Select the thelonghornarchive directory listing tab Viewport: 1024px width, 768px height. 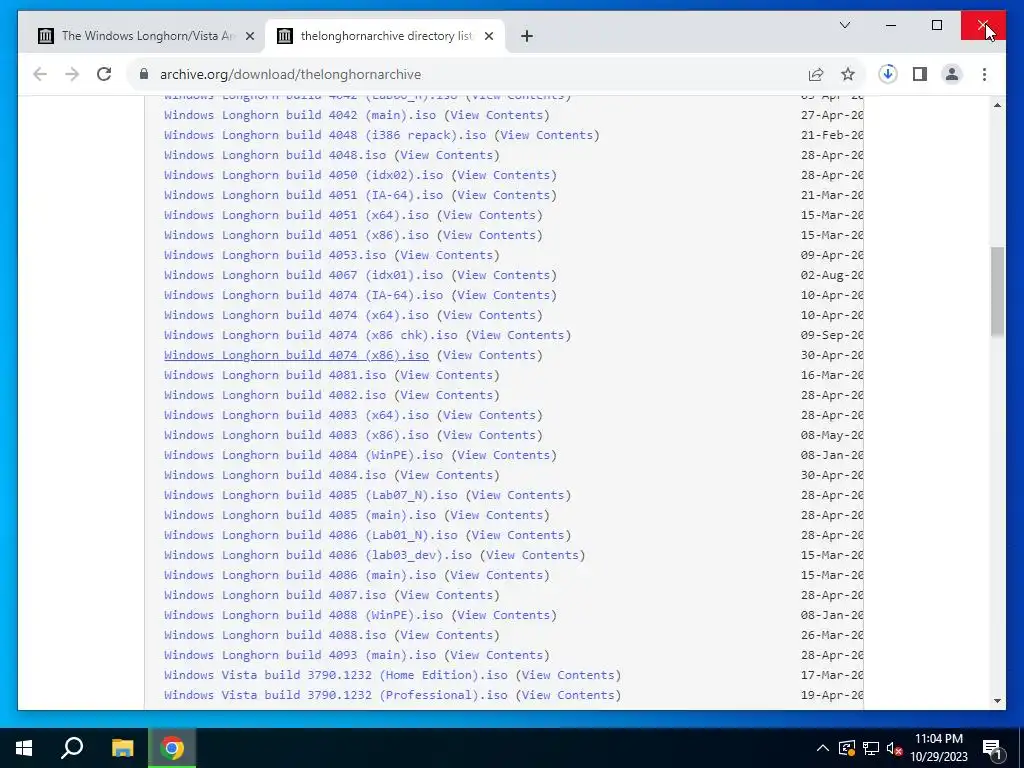pos(385,36)
